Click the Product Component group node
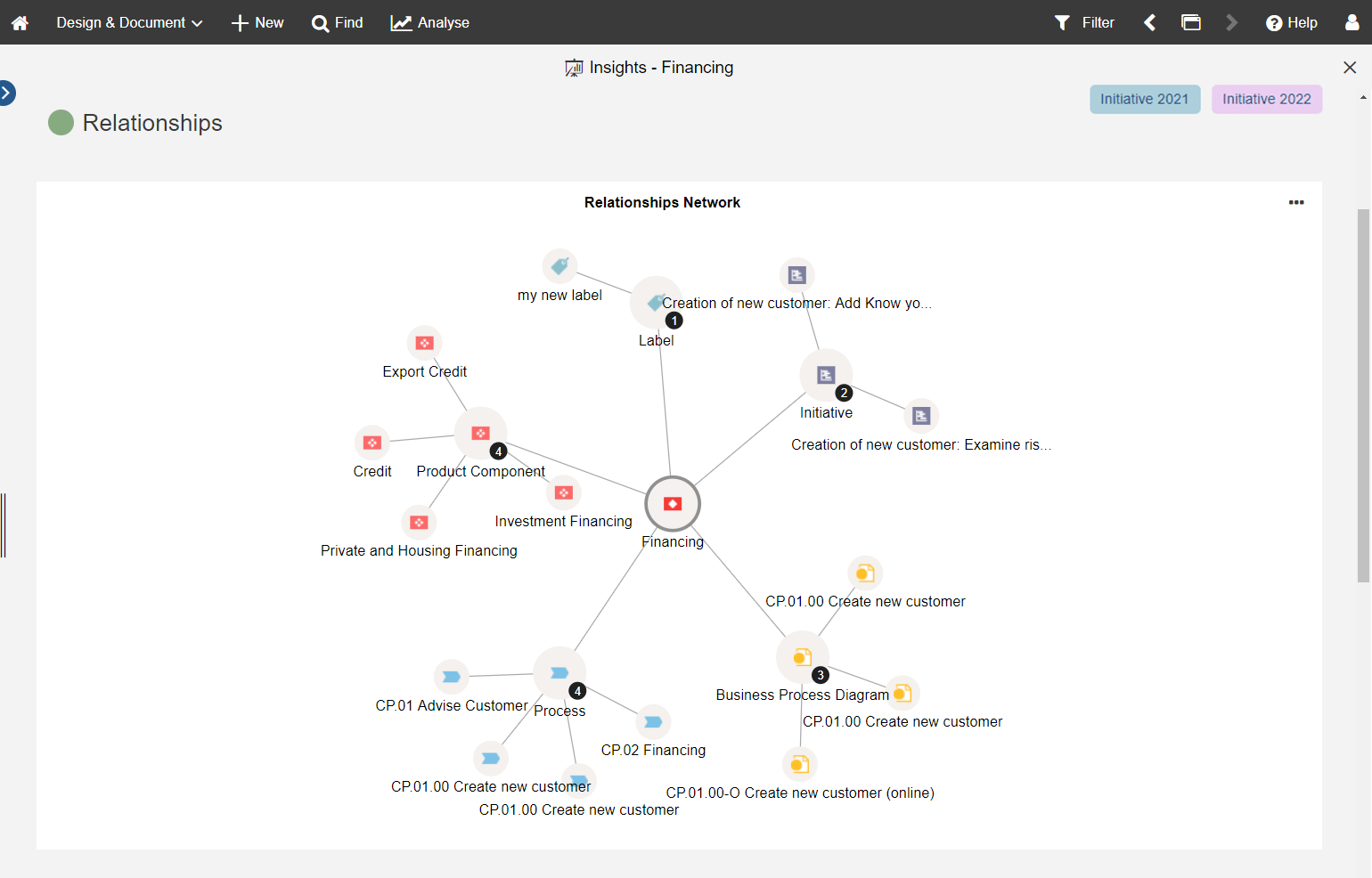Screen dimensions: 1372x878 (481, 434)
